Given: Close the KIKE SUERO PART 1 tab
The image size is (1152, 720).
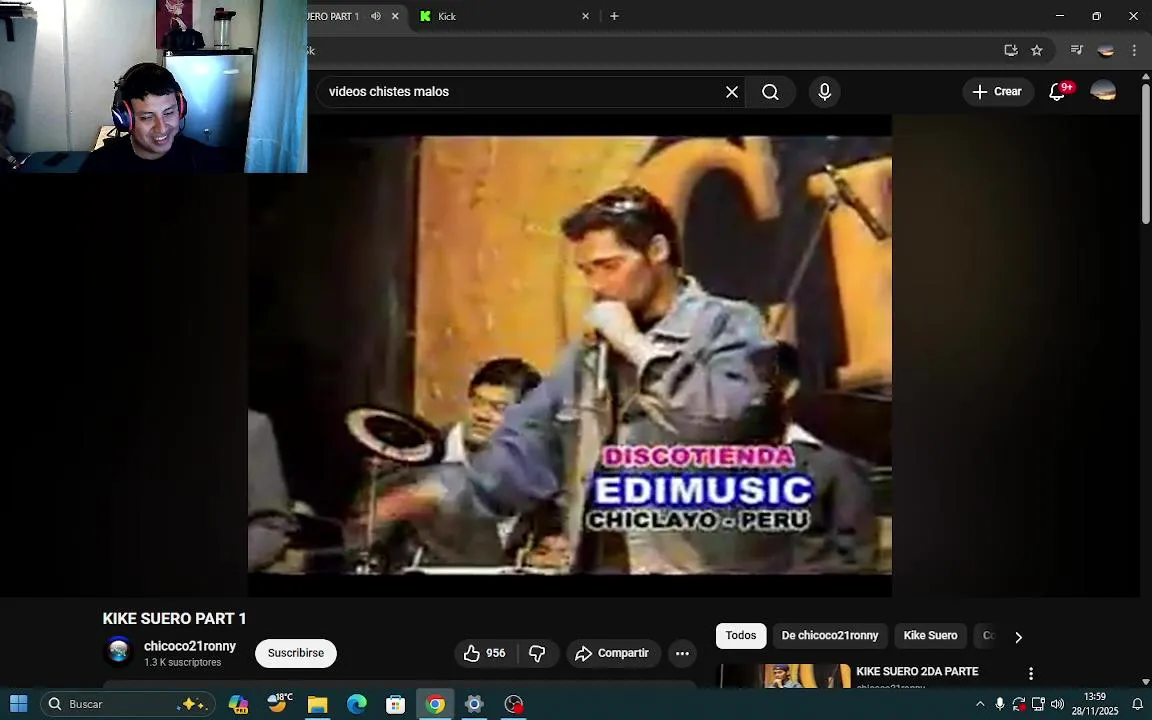Looking at the screenshot, I should pyautogui.click(x=395, y=16).
